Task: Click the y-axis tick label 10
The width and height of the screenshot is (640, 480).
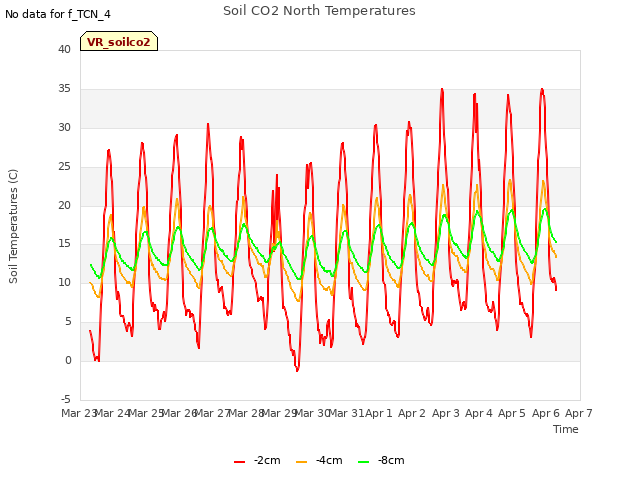Action: click(x=64, y=282)
